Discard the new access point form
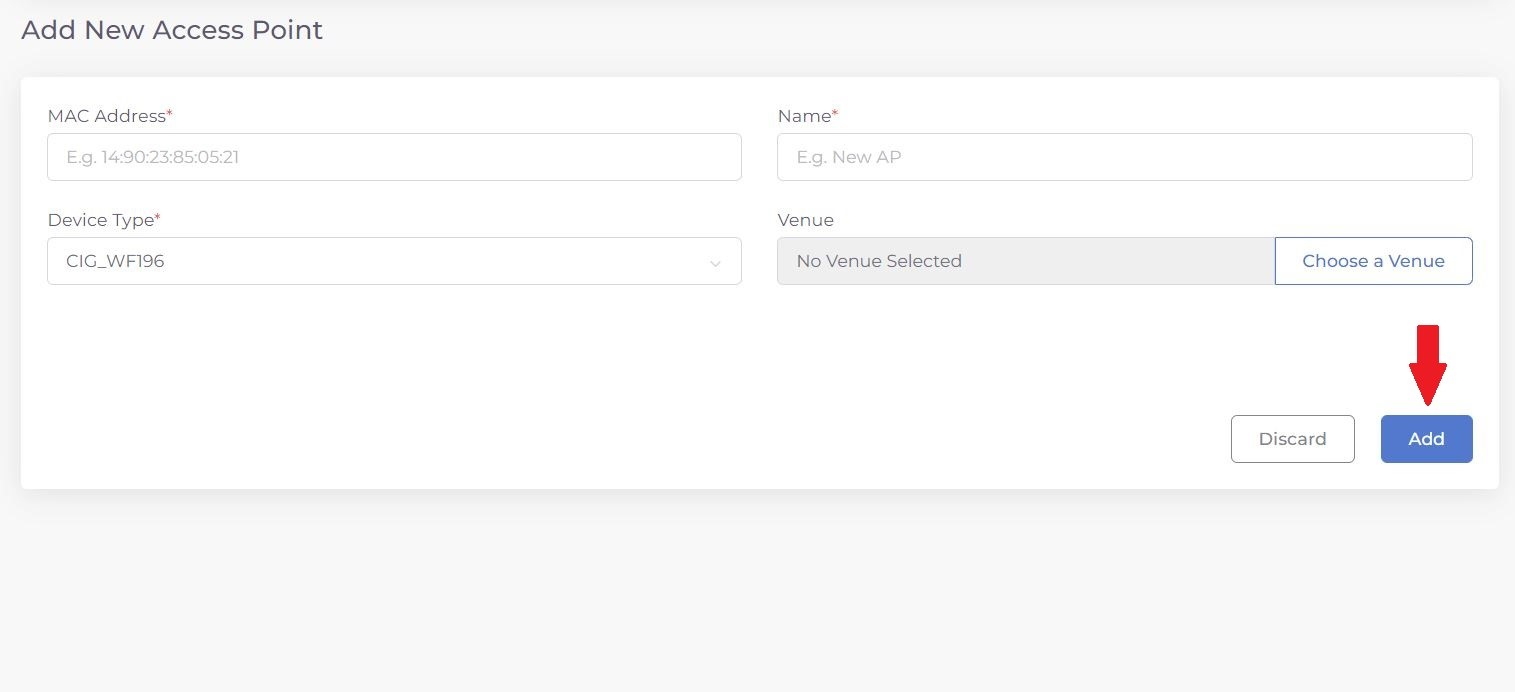Screen dimensions: 1515x692 1292,439
